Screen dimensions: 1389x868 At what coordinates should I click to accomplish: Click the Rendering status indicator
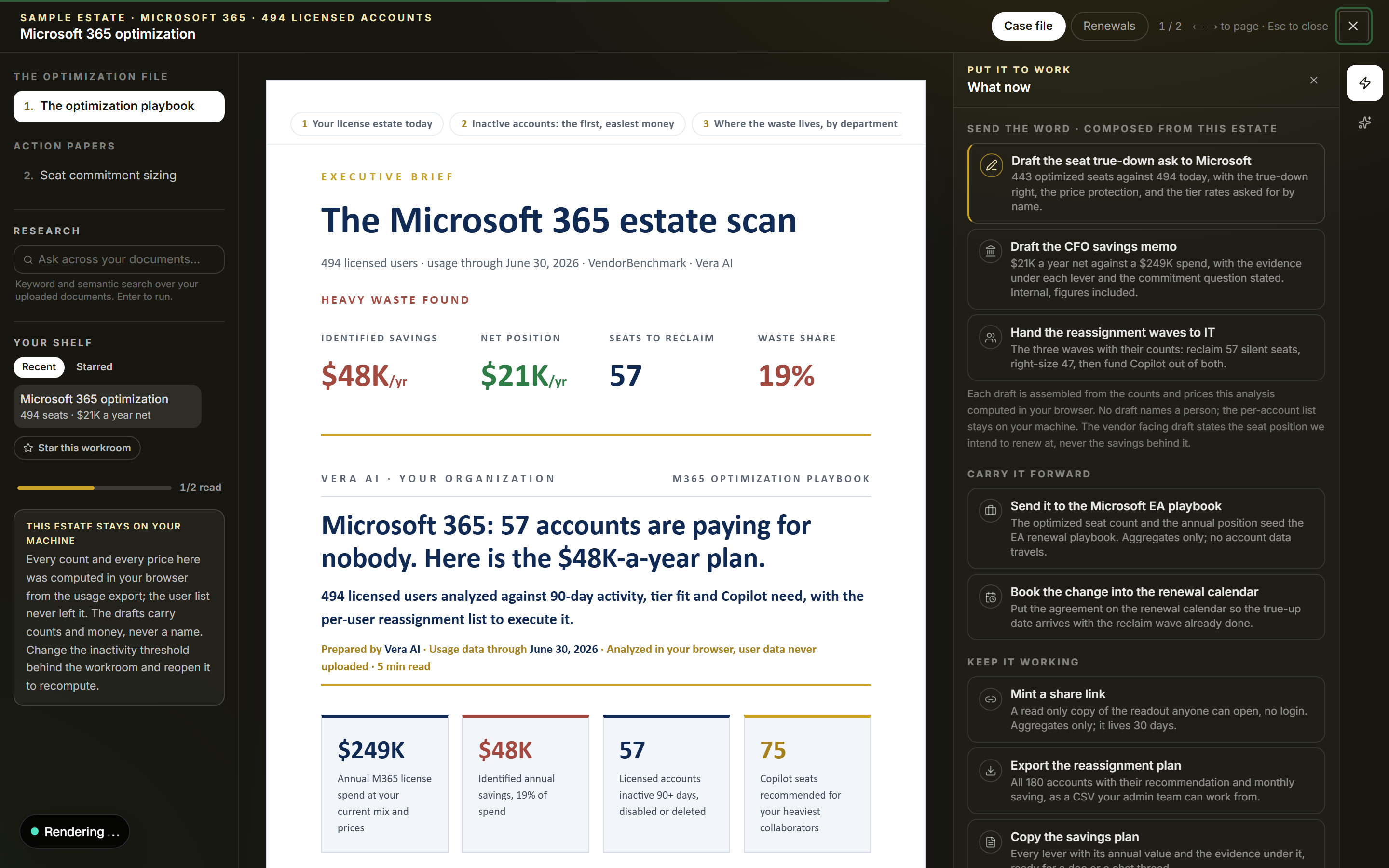[x=75, y=832]
